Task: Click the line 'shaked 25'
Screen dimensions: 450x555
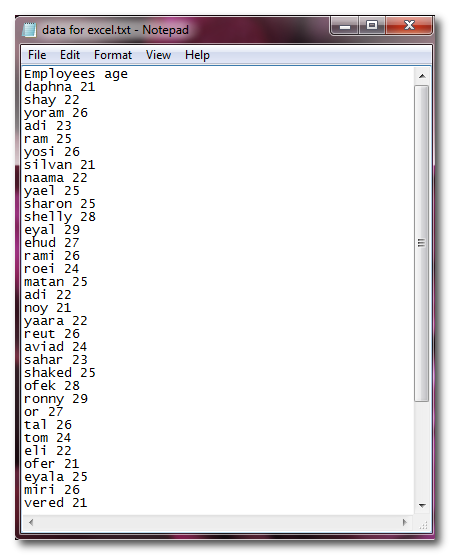Action: [x=59, y=373]
